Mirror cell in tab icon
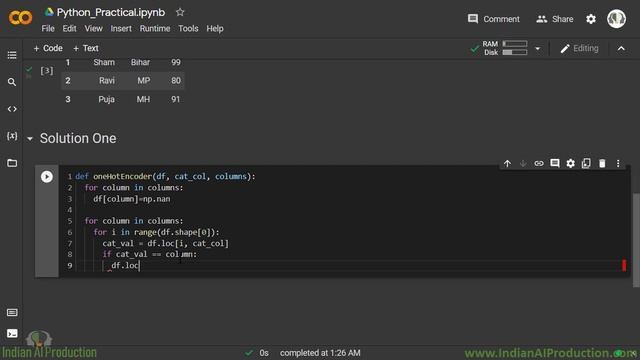This screenshot has height=360, width=640. pos(586,164)
